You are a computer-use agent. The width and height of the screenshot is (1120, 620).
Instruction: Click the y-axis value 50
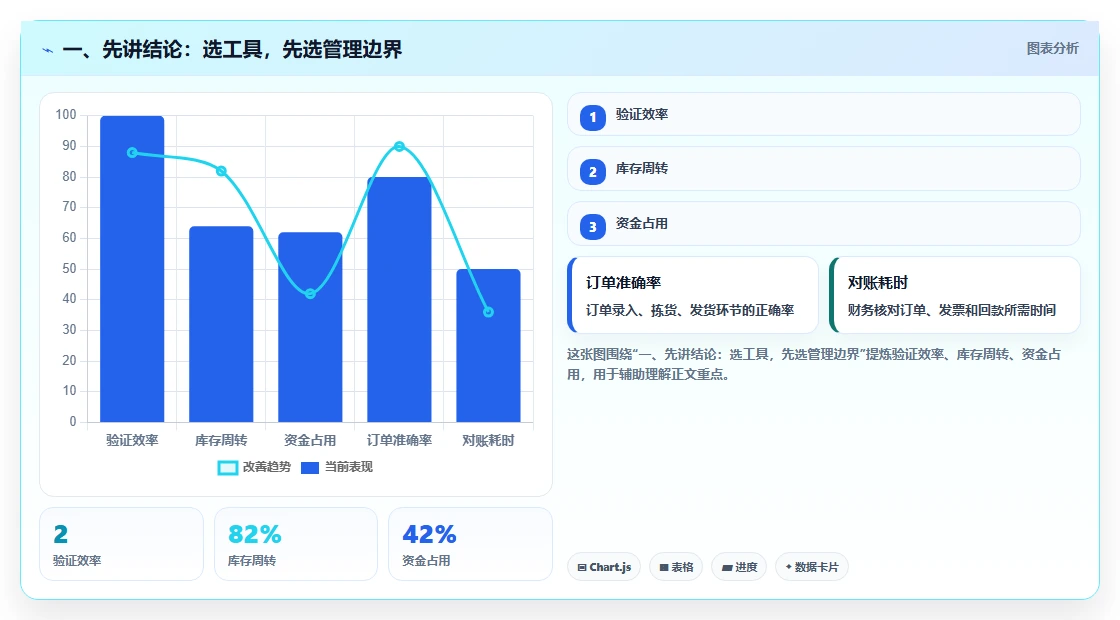coord(69,269)
